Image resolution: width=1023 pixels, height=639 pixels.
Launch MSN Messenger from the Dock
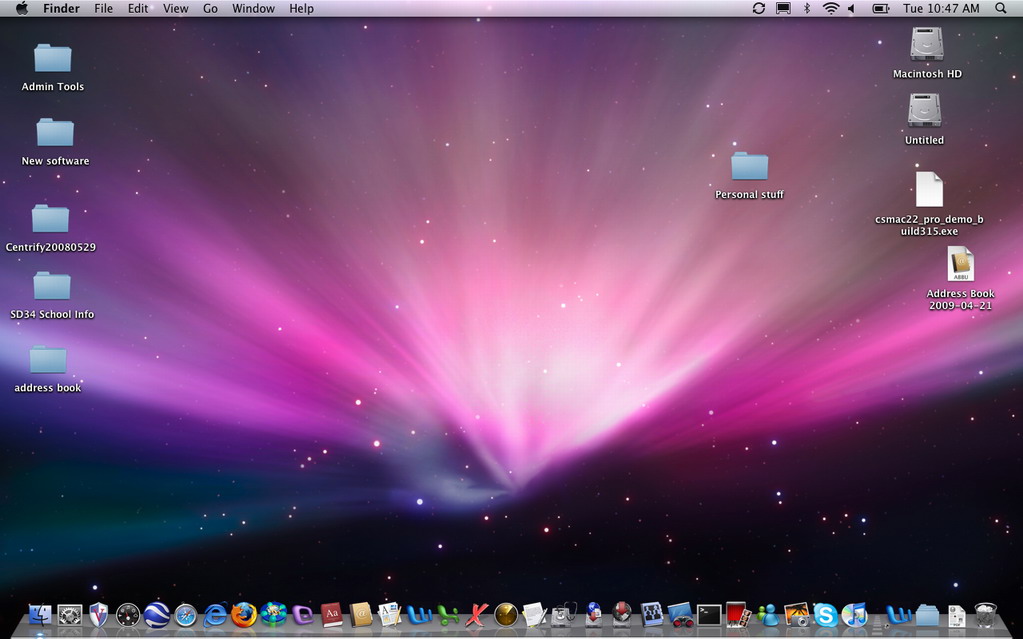(x=767, y=615)
